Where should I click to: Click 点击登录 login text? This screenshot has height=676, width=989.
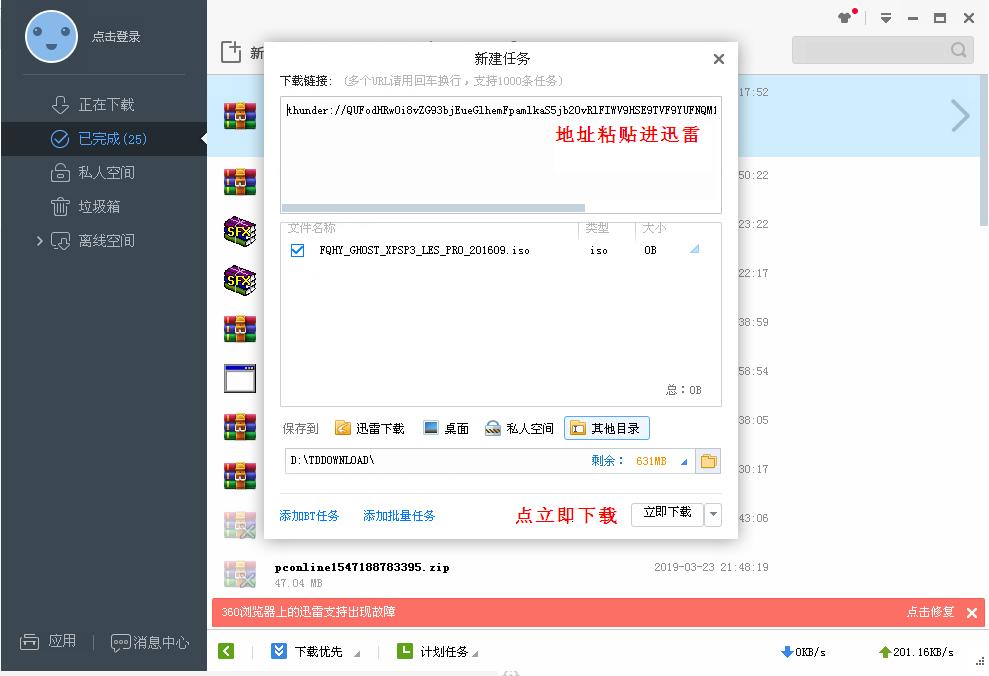[x=116, y=37]
